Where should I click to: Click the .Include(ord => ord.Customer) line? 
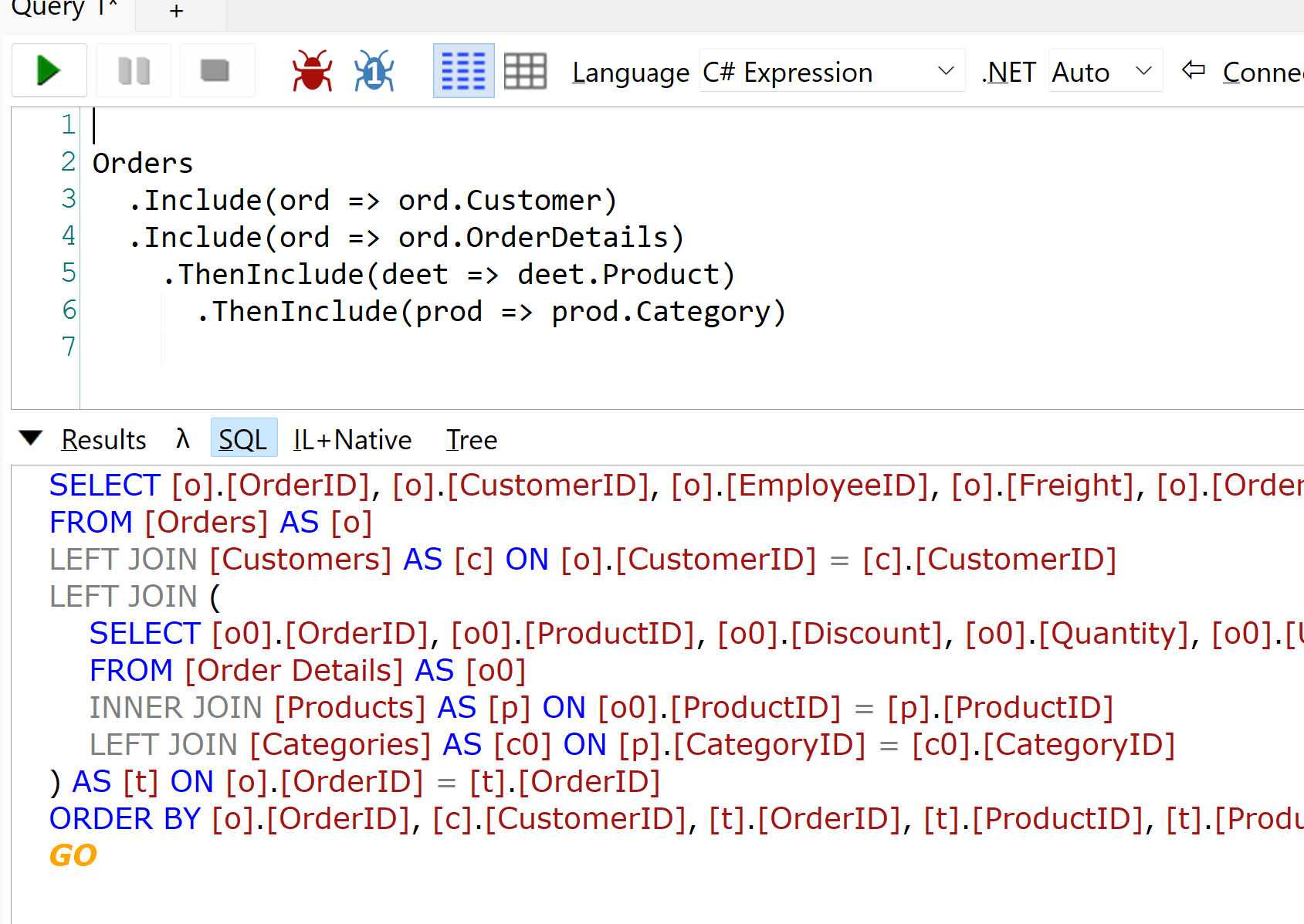pyautogui.click(x=372, y=200)
